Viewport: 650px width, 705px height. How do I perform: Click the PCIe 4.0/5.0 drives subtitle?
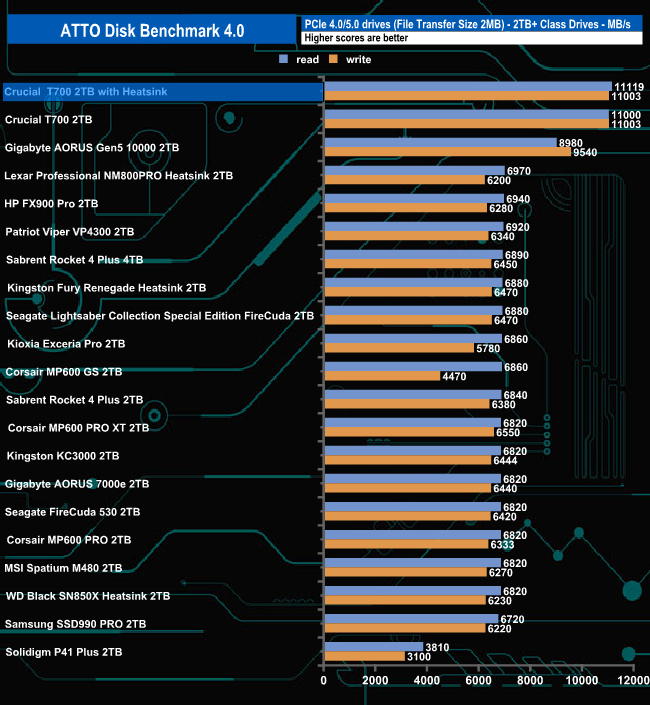(467, 24)
